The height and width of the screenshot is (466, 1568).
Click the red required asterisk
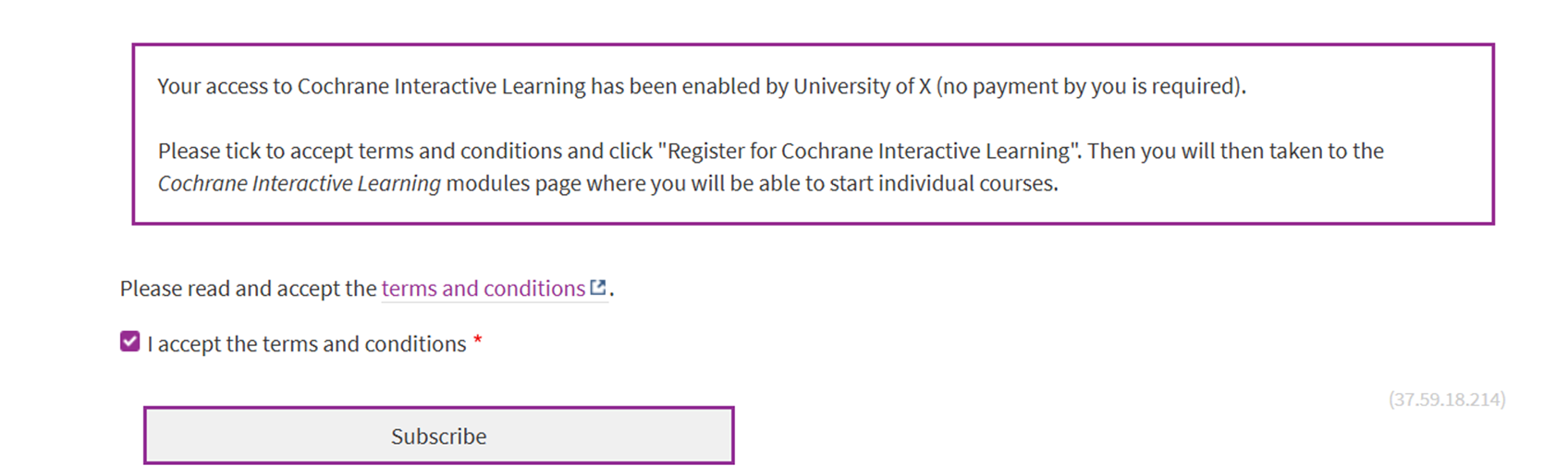[478, 342]
